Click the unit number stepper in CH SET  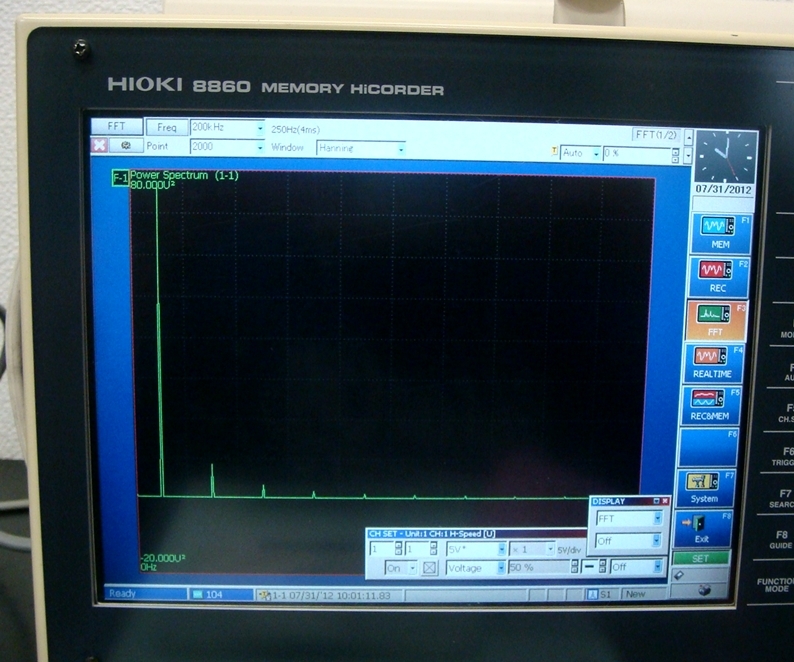pyautogui.click(x=399, y=549)
